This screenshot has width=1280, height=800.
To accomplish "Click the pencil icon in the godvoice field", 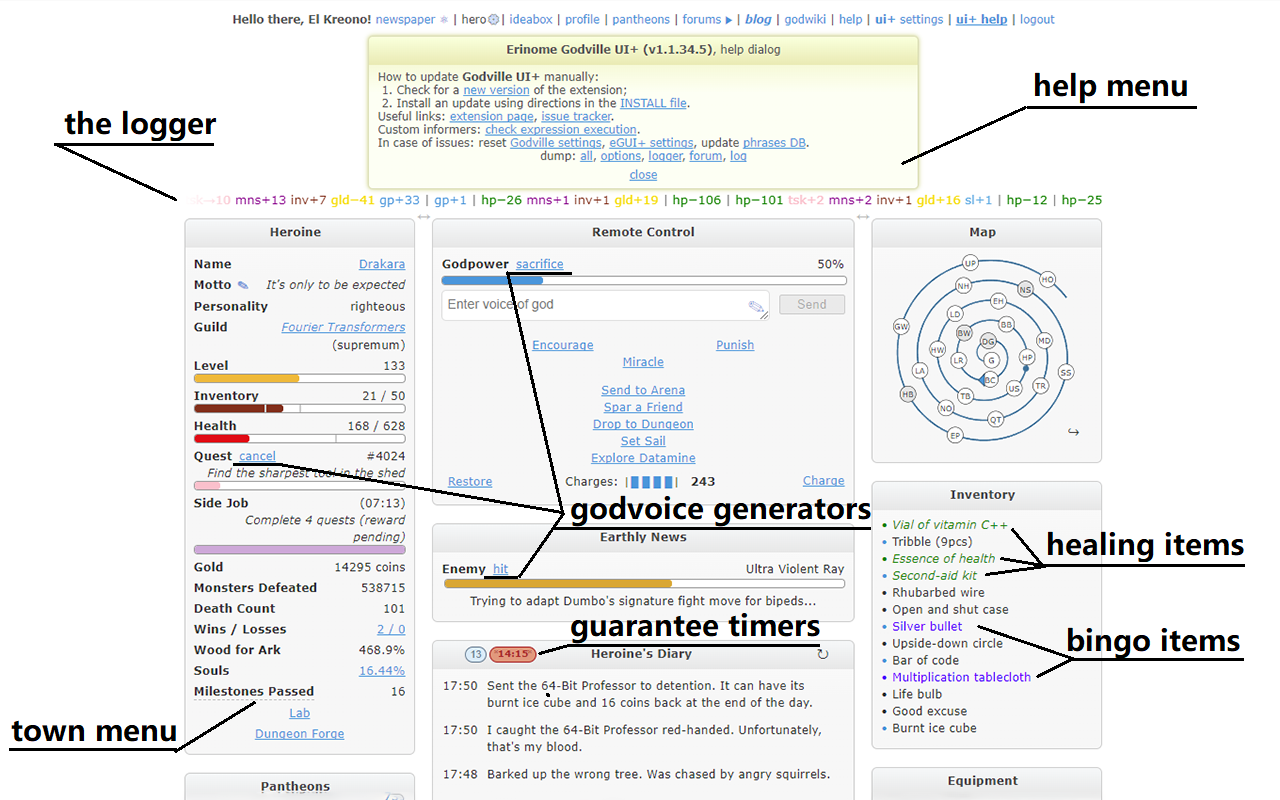I will click(756, 307).
